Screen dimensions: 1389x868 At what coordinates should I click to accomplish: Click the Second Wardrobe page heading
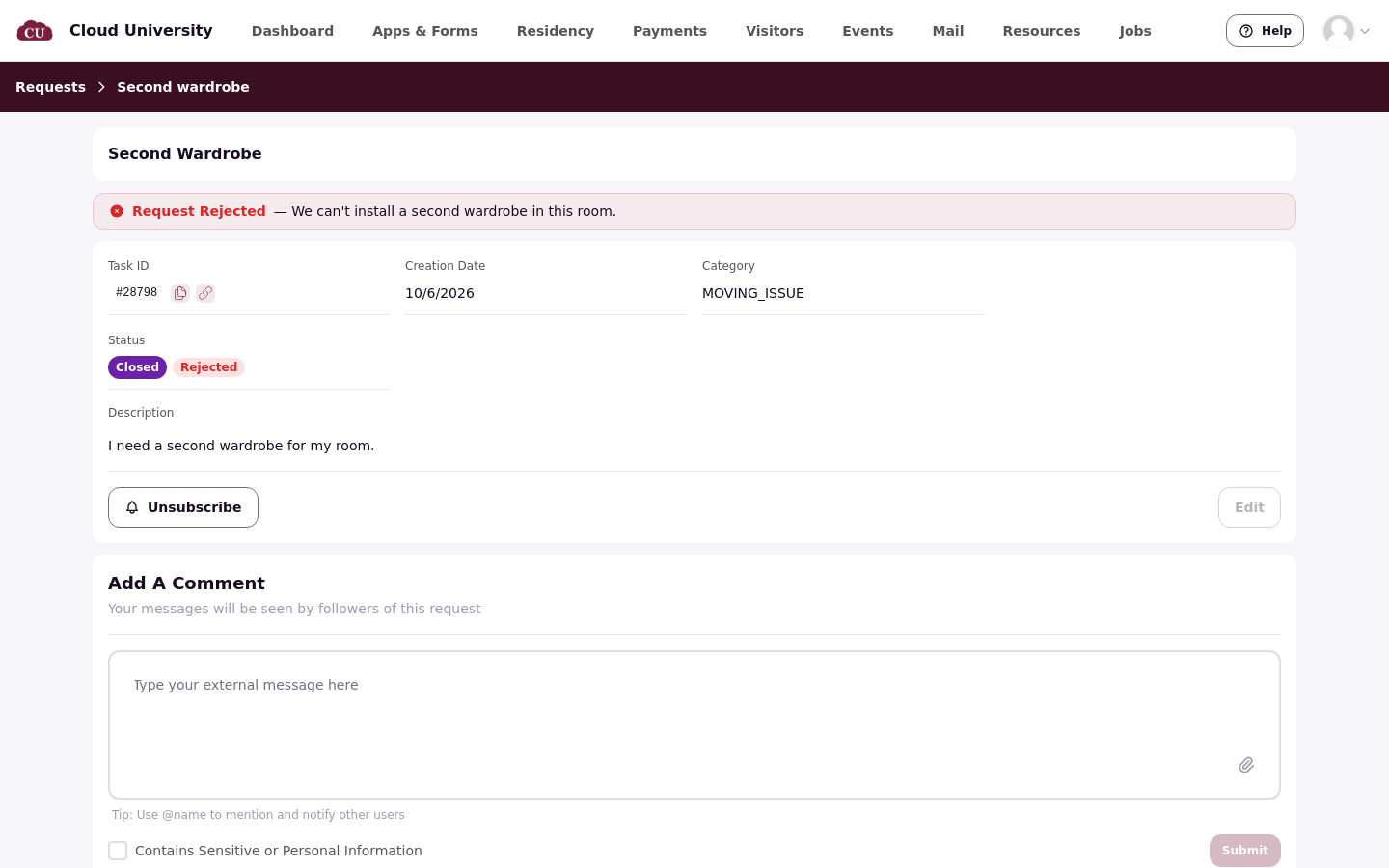coord(185,154)
